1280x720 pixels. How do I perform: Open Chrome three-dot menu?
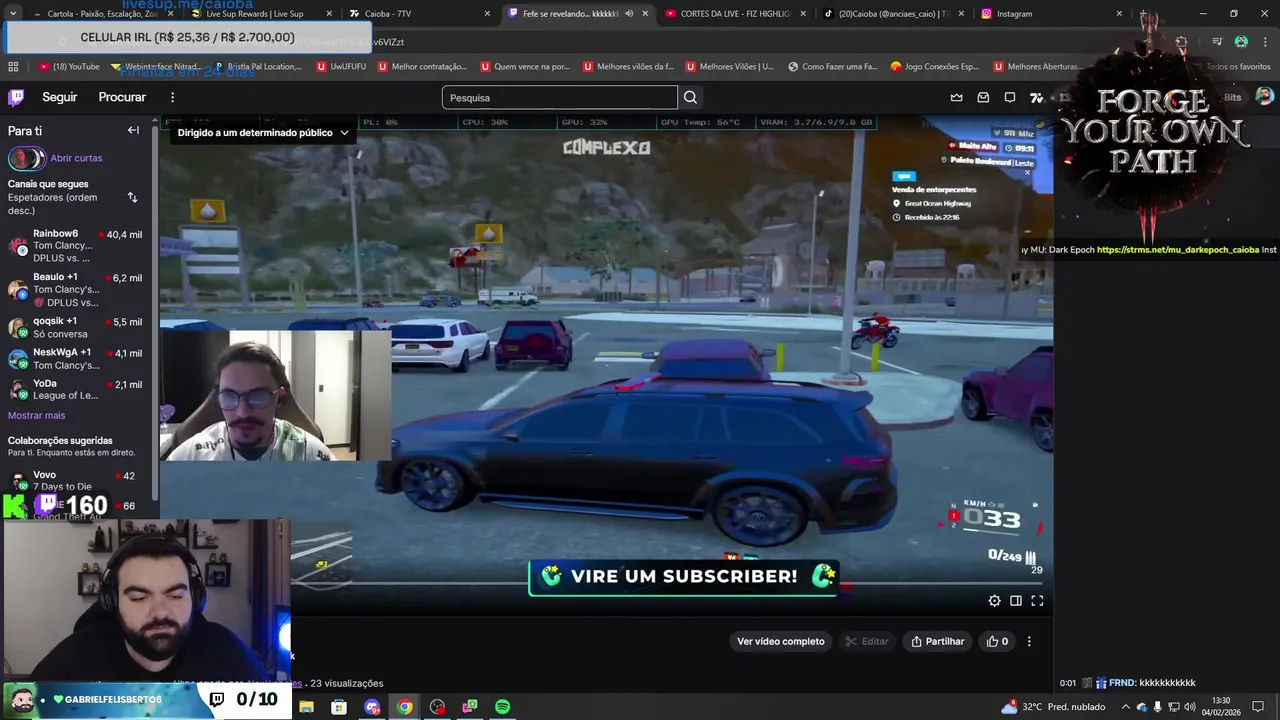(1264, 42)
